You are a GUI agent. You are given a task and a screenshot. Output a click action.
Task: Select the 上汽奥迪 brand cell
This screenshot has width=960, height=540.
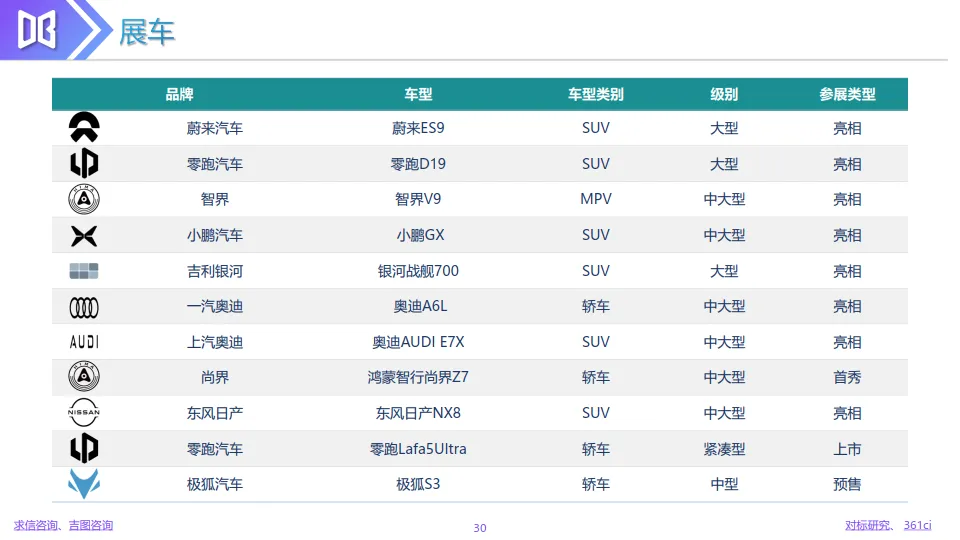(215, 342)
